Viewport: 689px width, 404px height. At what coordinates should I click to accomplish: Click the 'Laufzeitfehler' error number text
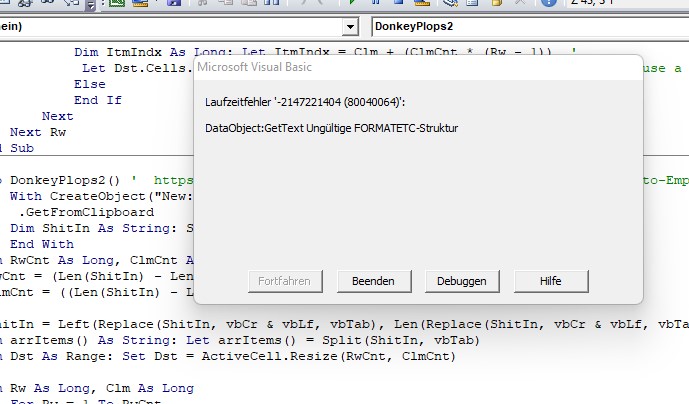tap(305, 102)
